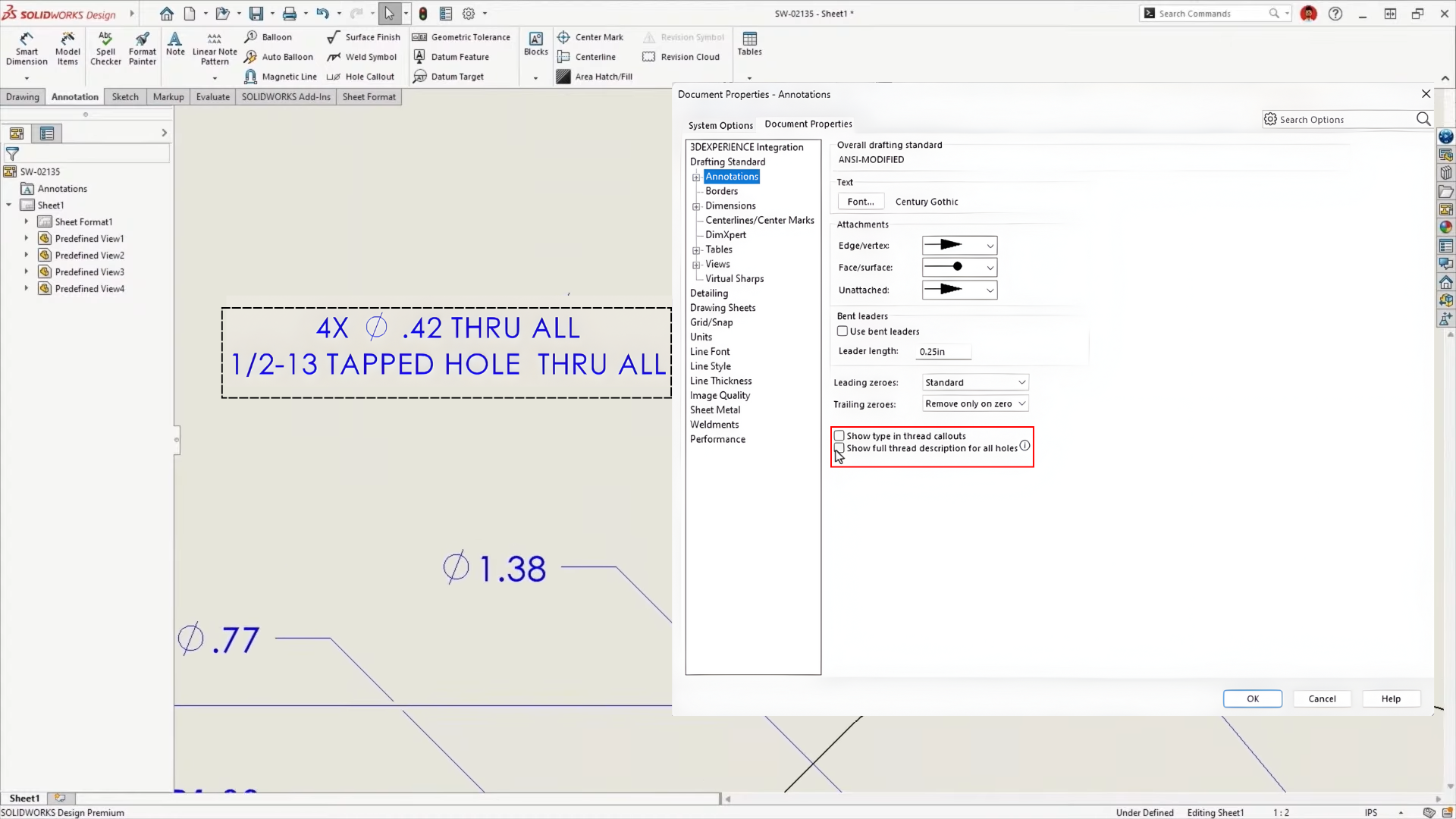This screenshot has width=1456, height=819.
Task: Apply Area Hatch/Fill
Action: coord(595,77)
